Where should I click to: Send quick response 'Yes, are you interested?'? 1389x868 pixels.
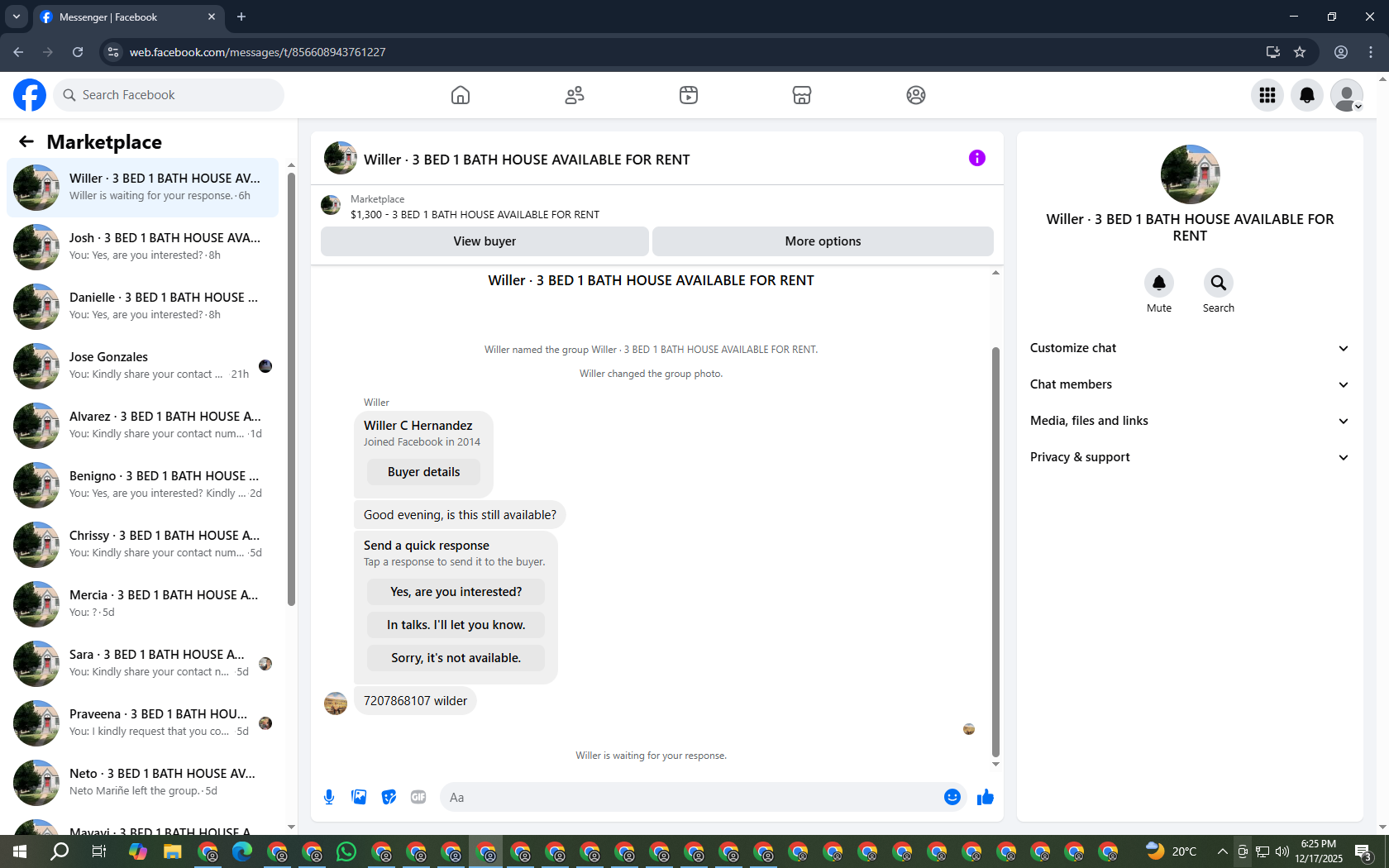[456, 592]
